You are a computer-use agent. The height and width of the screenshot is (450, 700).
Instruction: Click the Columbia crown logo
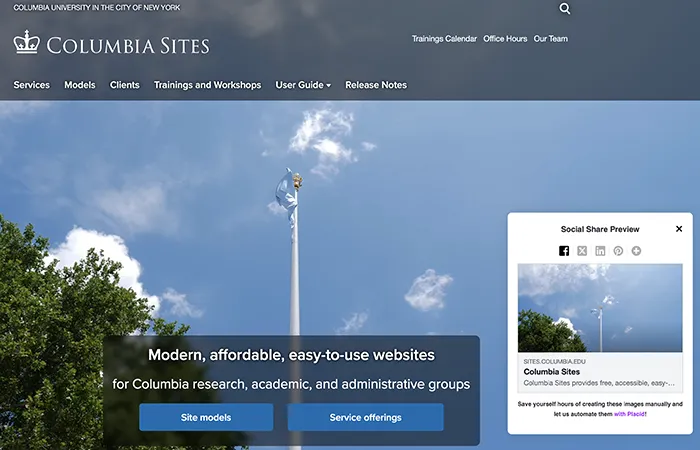click(26, 42)
